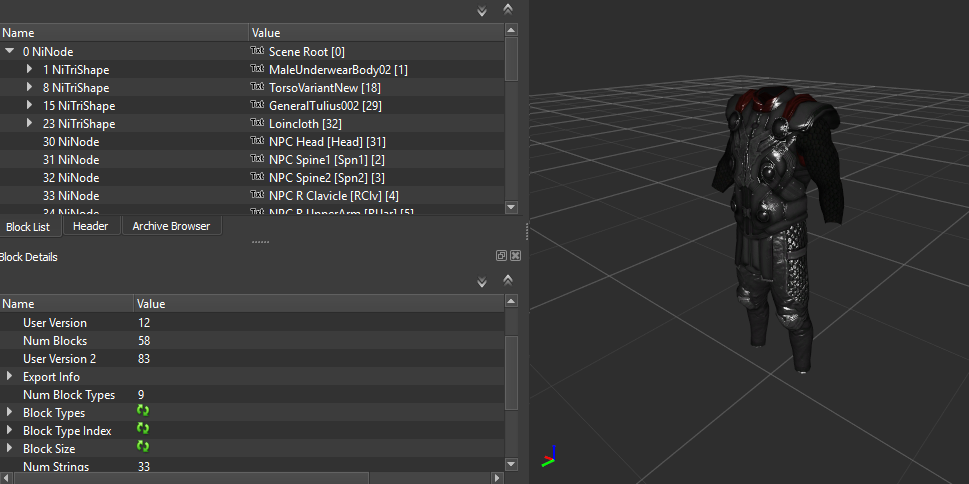The height and width of the screenshot is (484, 969).
Task: Float the Block Details panel
Action: point(501,256)
